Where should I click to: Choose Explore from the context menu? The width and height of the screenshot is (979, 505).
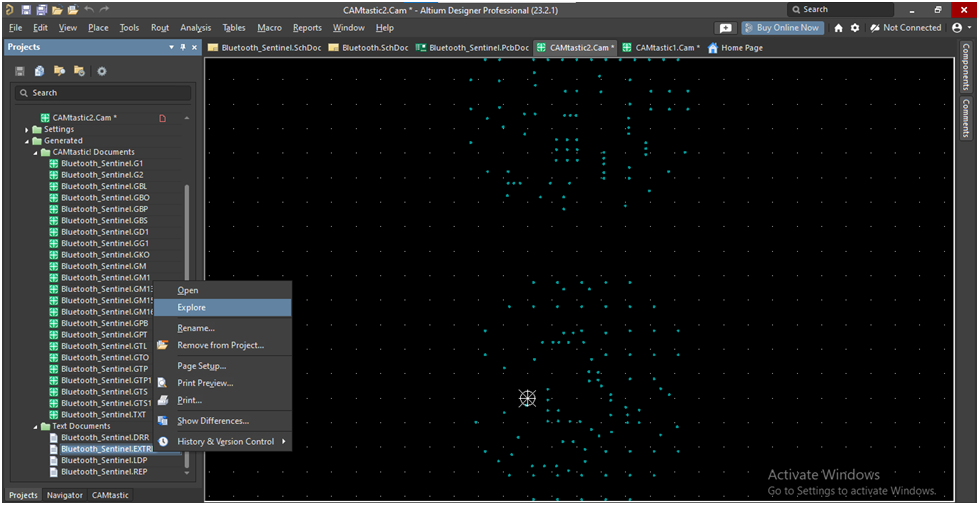(191, 307)
